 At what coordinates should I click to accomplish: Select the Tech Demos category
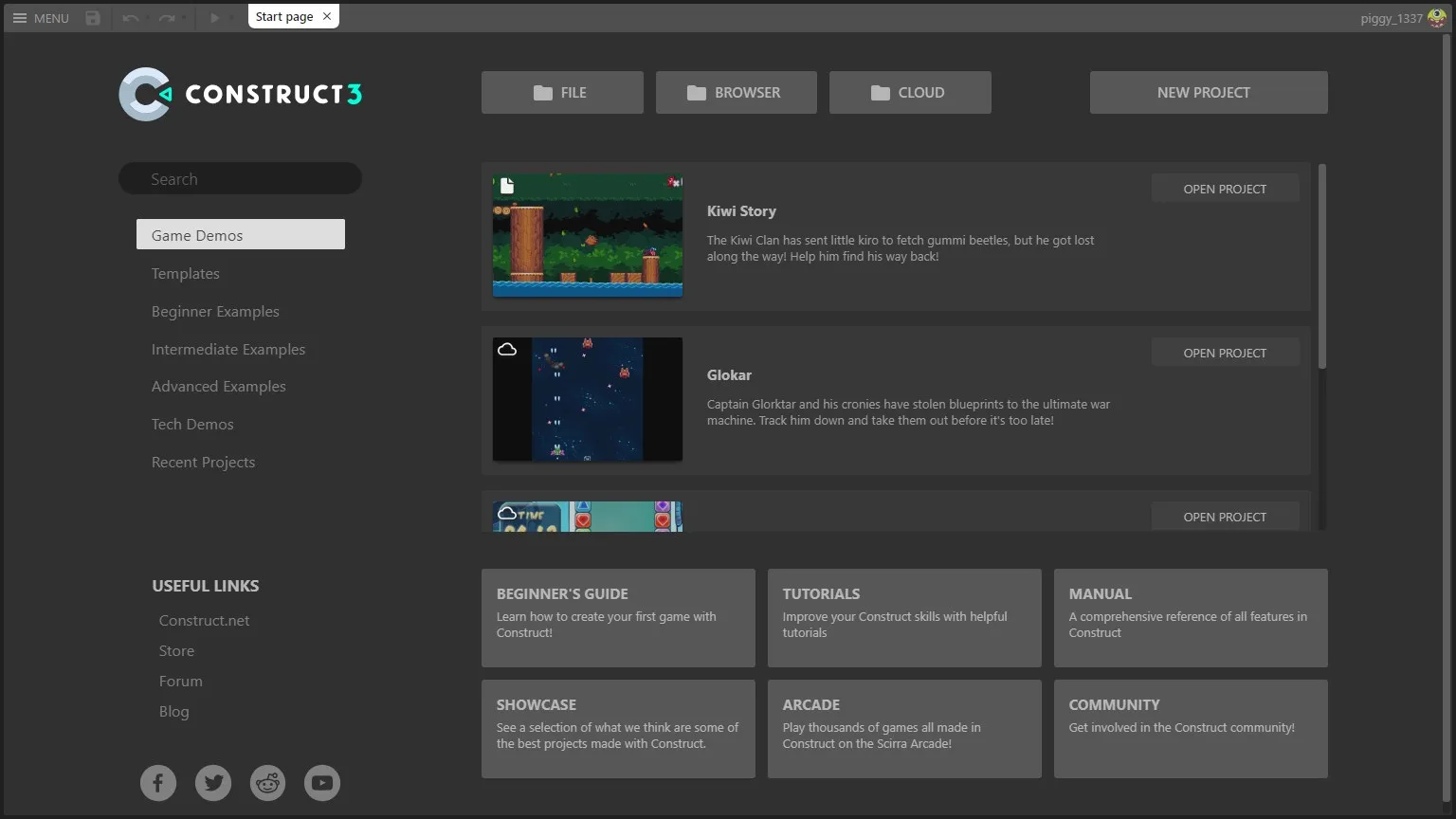241,424
